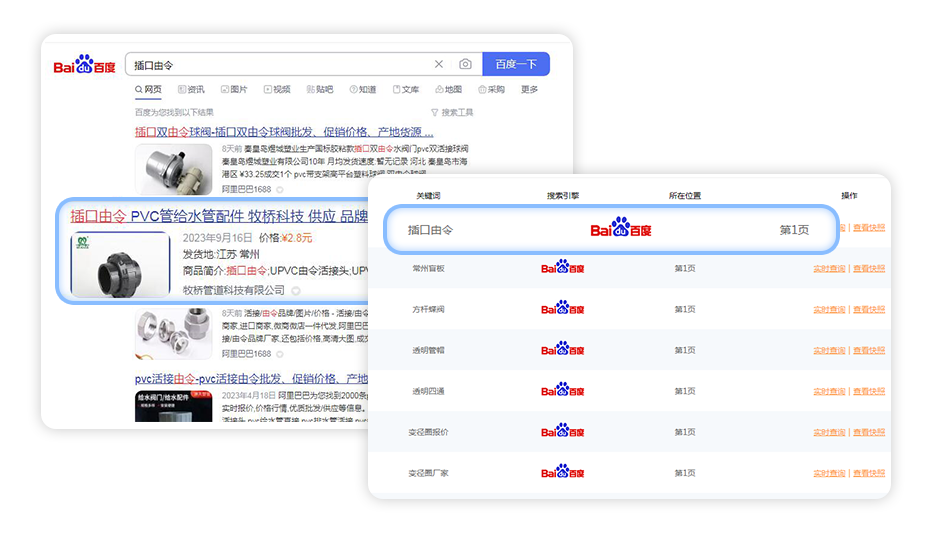Click 实时查询 for 变径圈报价
The height and width of the screenshot is (535, 925).
(829, 432)
